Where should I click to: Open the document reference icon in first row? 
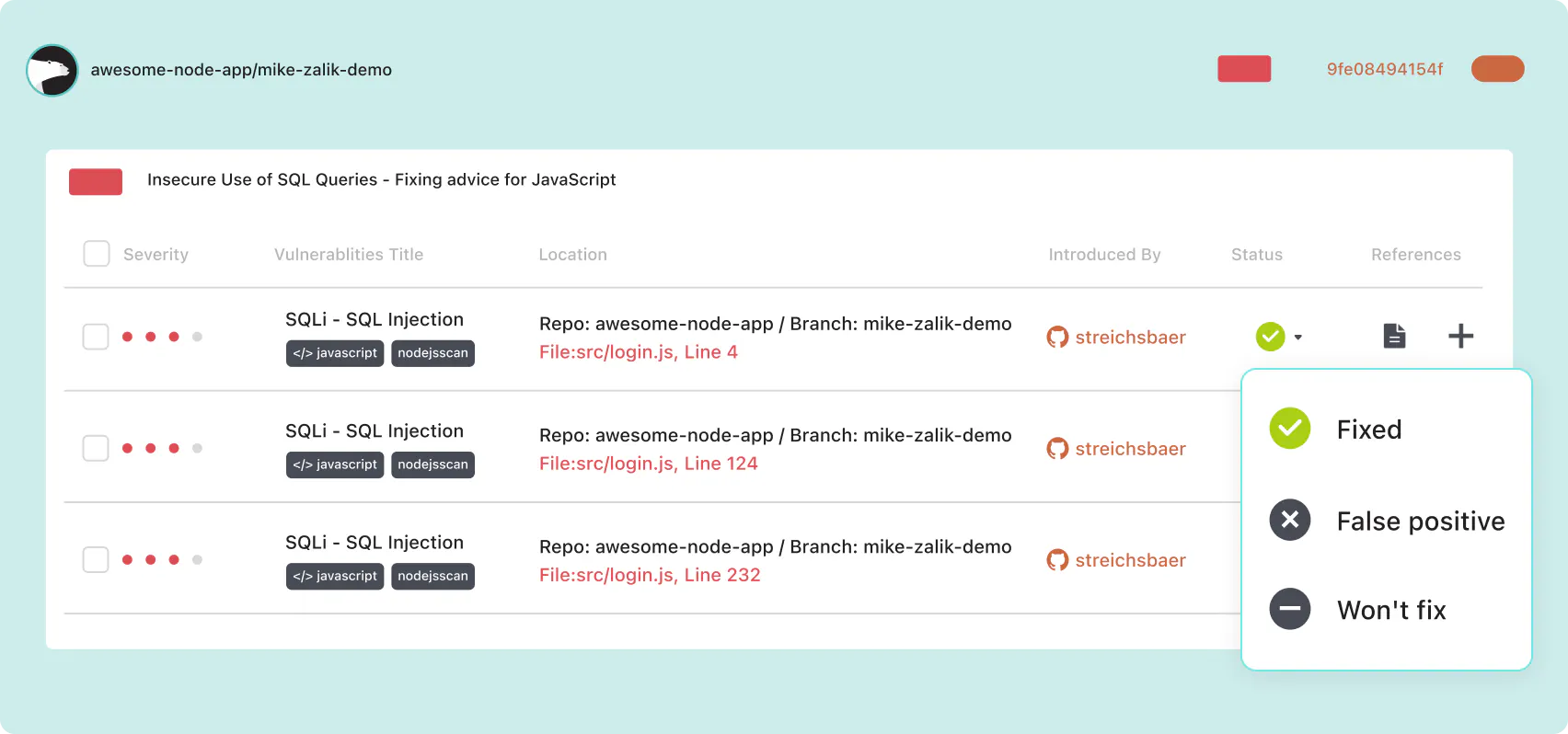pos(1394,336)
